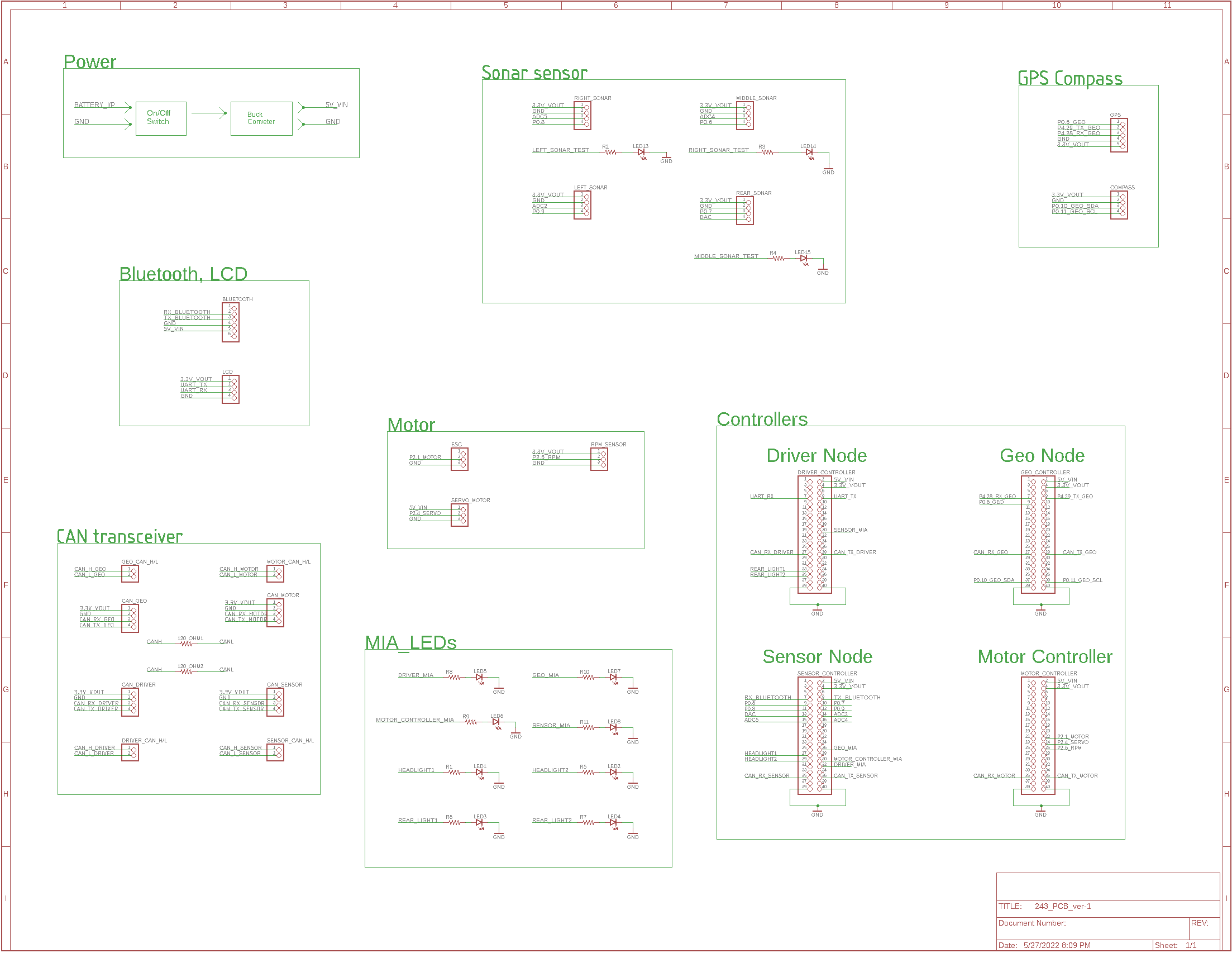Click the LED14 diode symbol

809,153
